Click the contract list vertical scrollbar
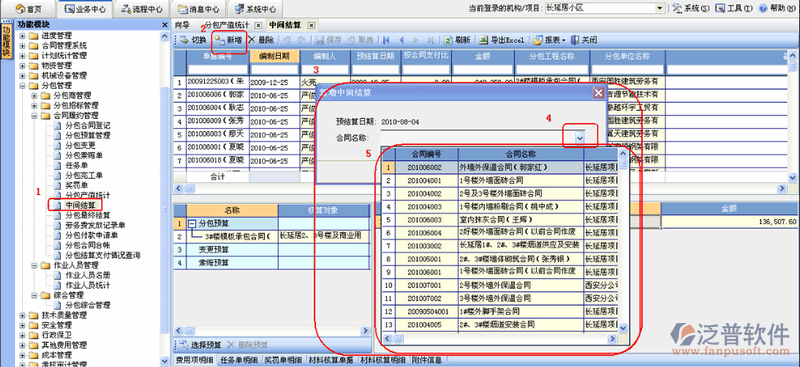 [x=623, y=241]
